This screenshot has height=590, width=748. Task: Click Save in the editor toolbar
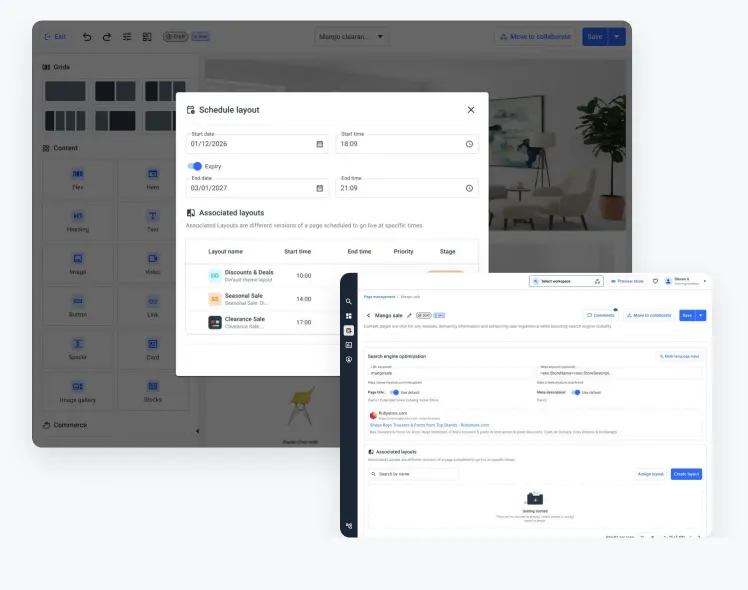coord(595,37)
